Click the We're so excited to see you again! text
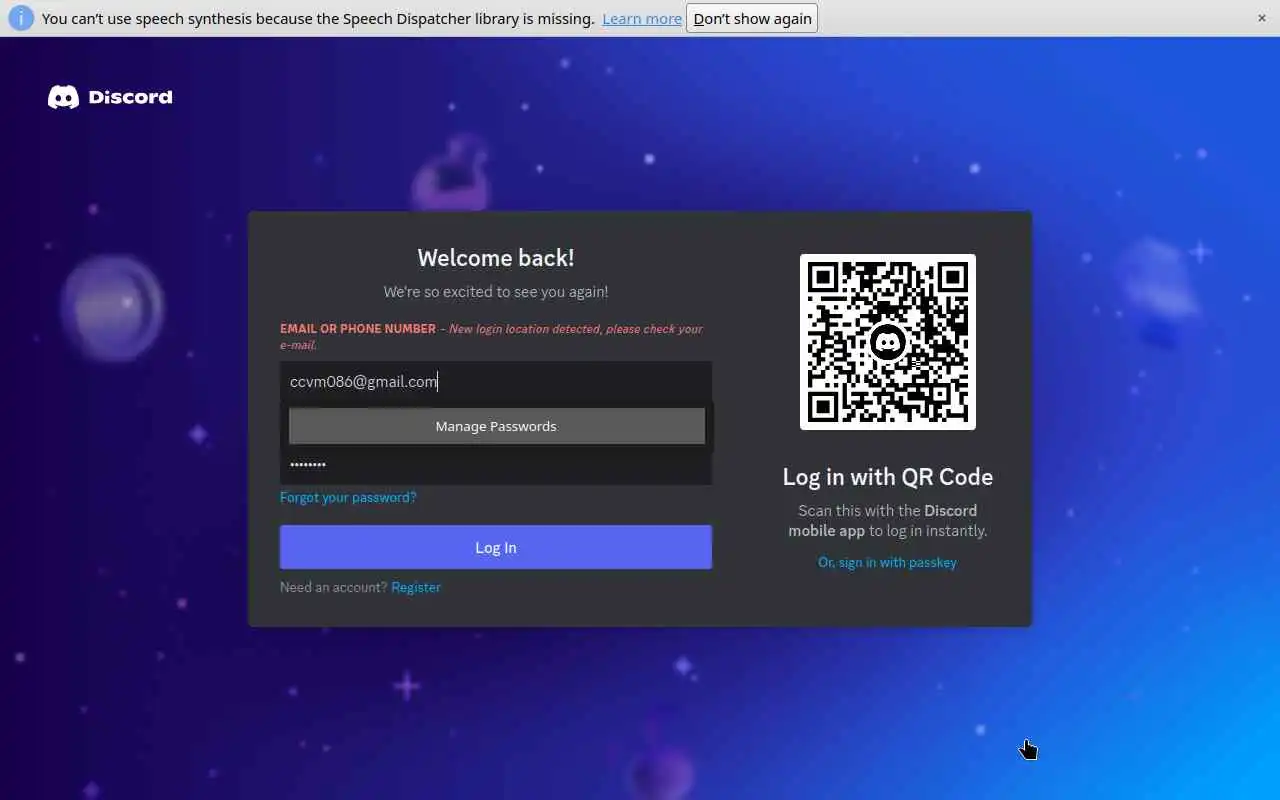This screenshot has width=1280, height=800. pyautogui.click(x=496, y=292)
